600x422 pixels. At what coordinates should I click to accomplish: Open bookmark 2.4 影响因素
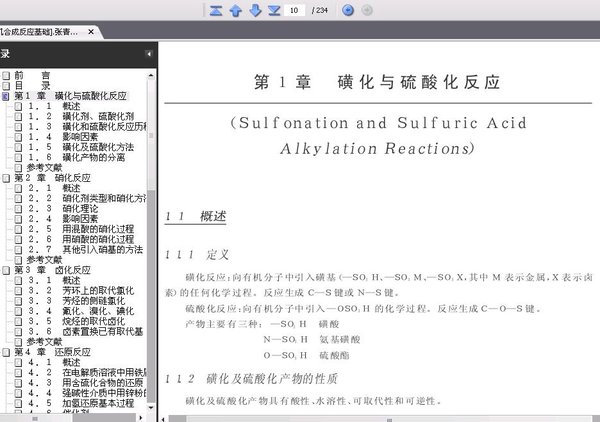point(63,219)
